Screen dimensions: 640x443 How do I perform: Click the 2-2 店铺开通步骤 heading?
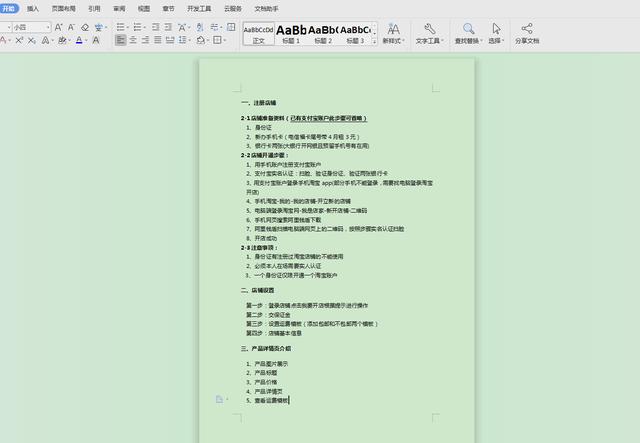[x=264, y=155]
